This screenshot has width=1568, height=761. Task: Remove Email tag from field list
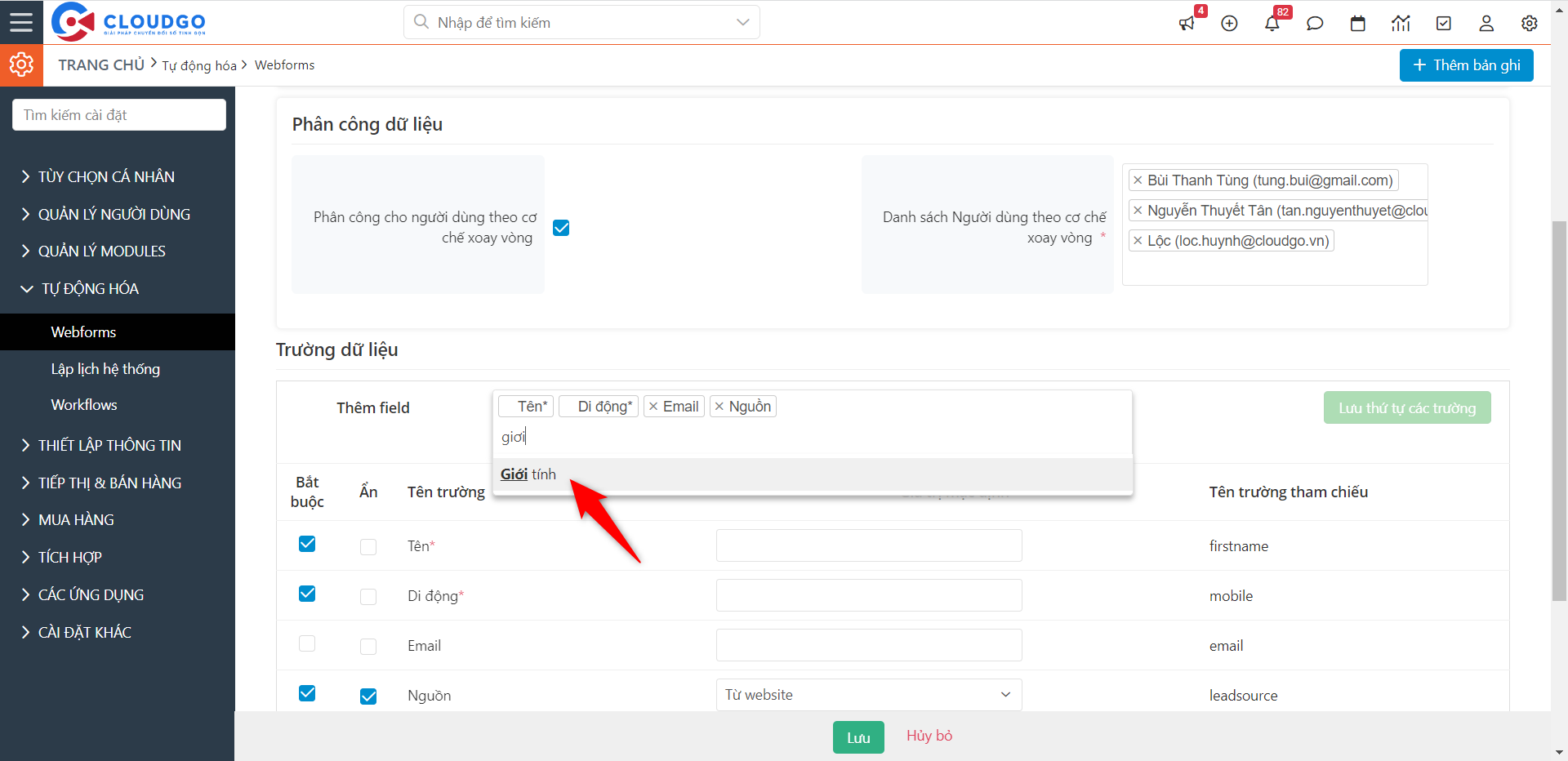[x=653, y=407]
